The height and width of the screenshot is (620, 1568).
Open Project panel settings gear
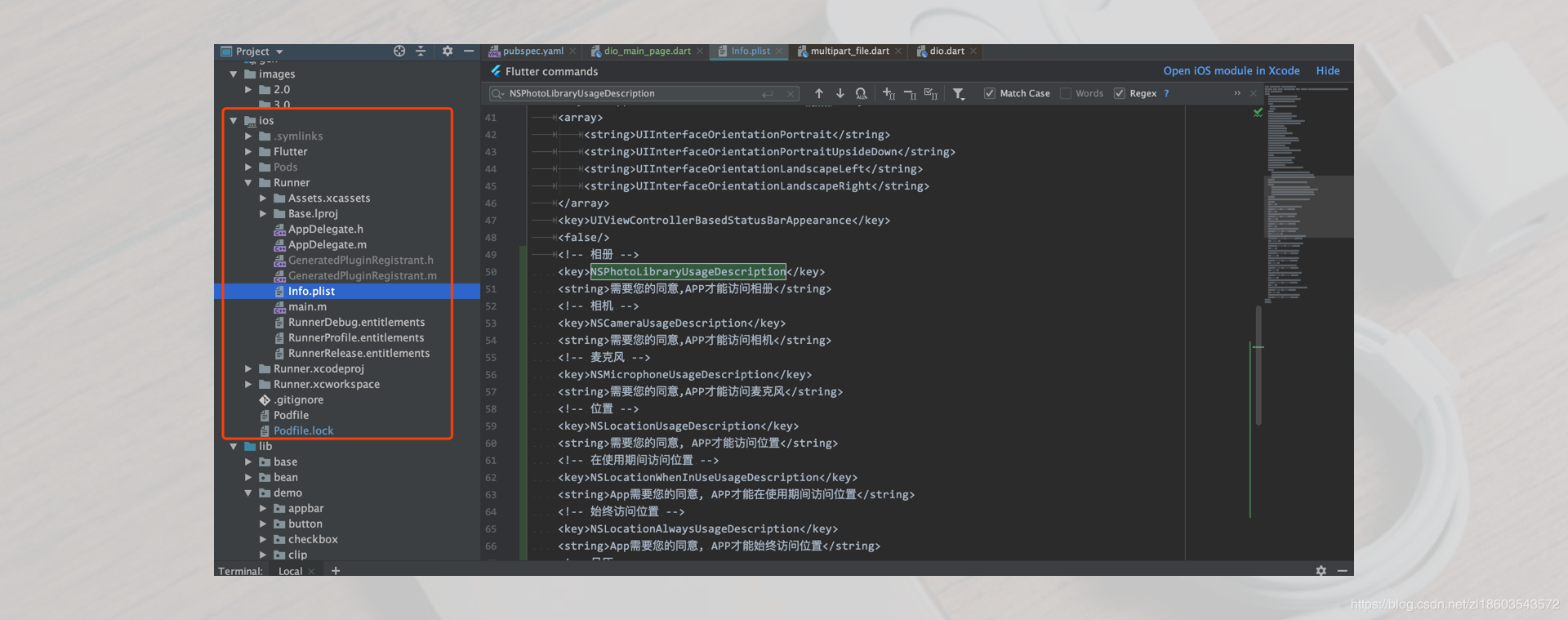(448, 51)
